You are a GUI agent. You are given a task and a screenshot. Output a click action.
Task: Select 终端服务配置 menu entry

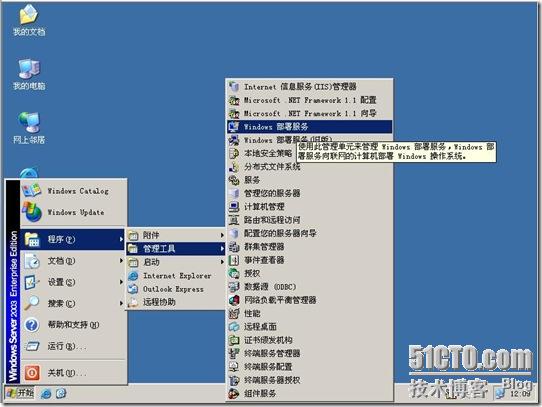(x=309, y=367)
